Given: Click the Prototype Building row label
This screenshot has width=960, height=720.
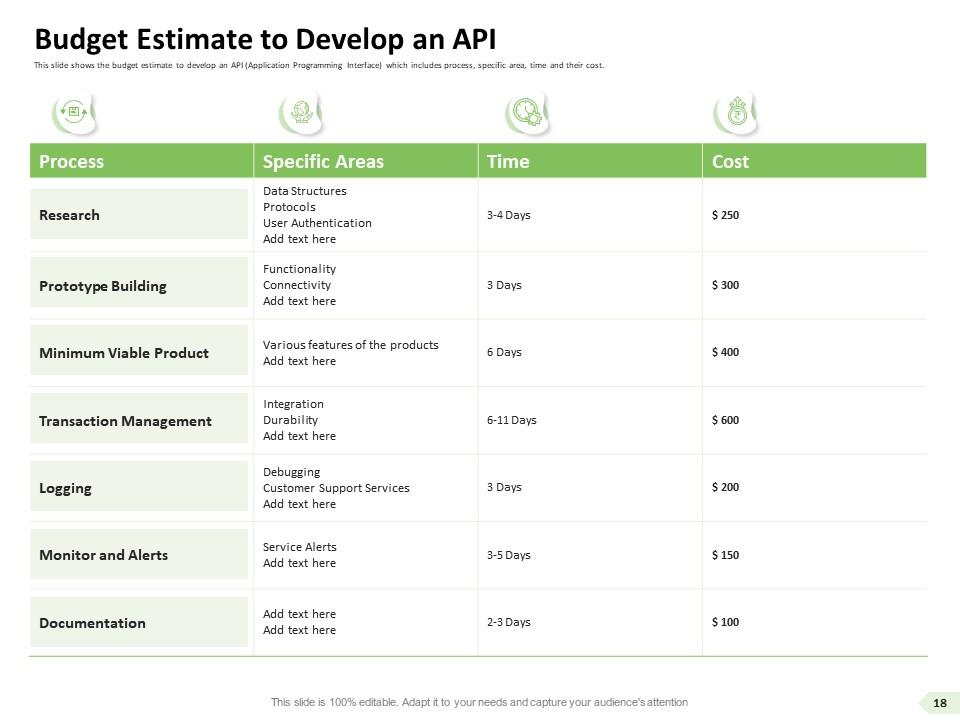Looking at the screenshot, I should point(103,286).
